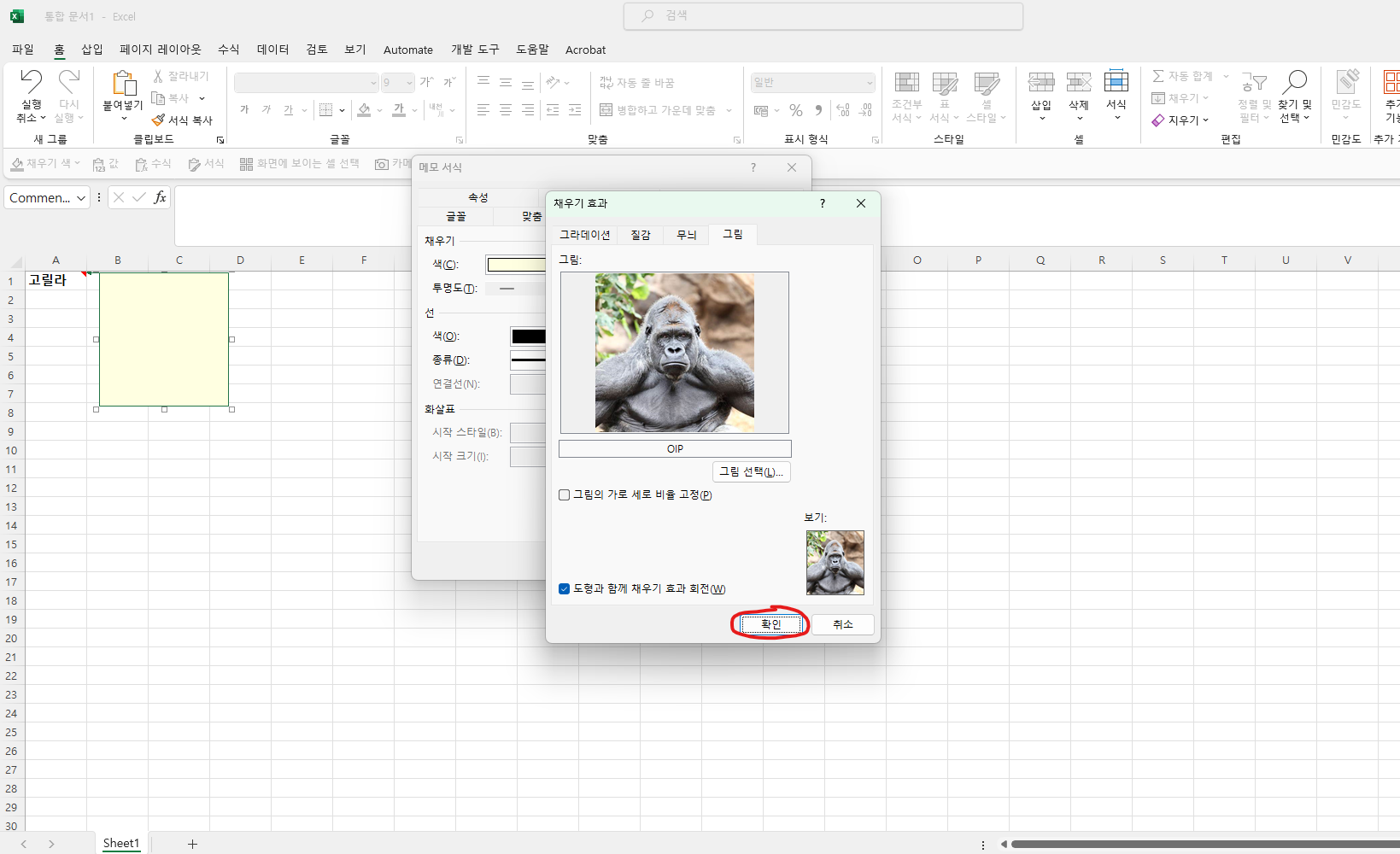Click help question mark in 채우기 효과 dialog
1400x854 pixels.
coord(823,203)
